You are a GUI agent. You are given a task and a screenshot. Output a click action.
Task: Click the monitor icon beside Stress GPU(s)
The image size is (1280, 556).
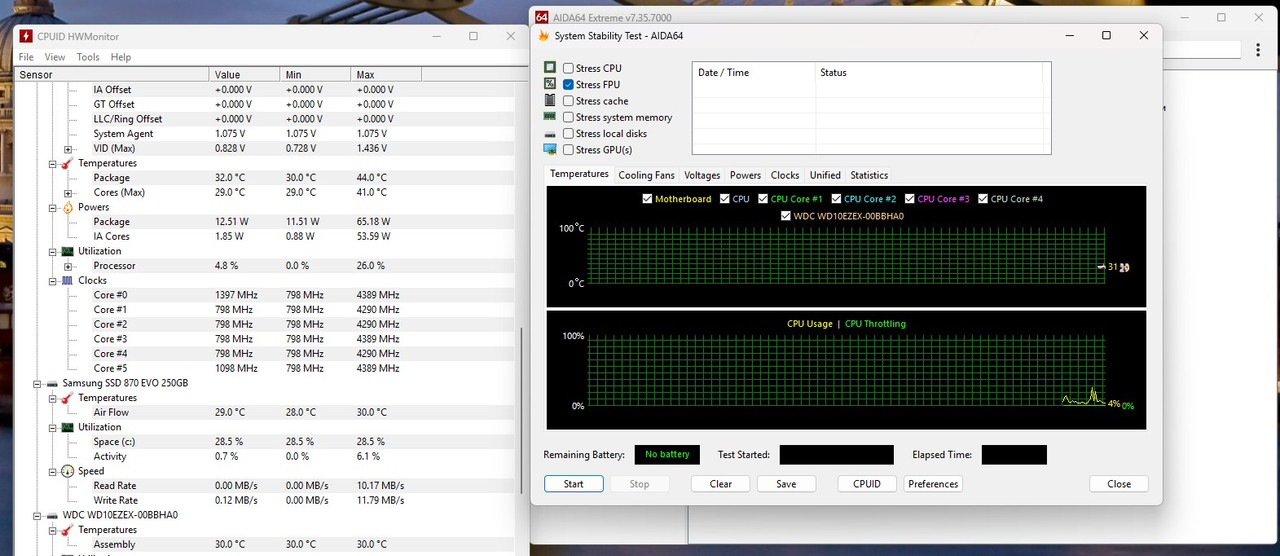(x=550, y=149)
